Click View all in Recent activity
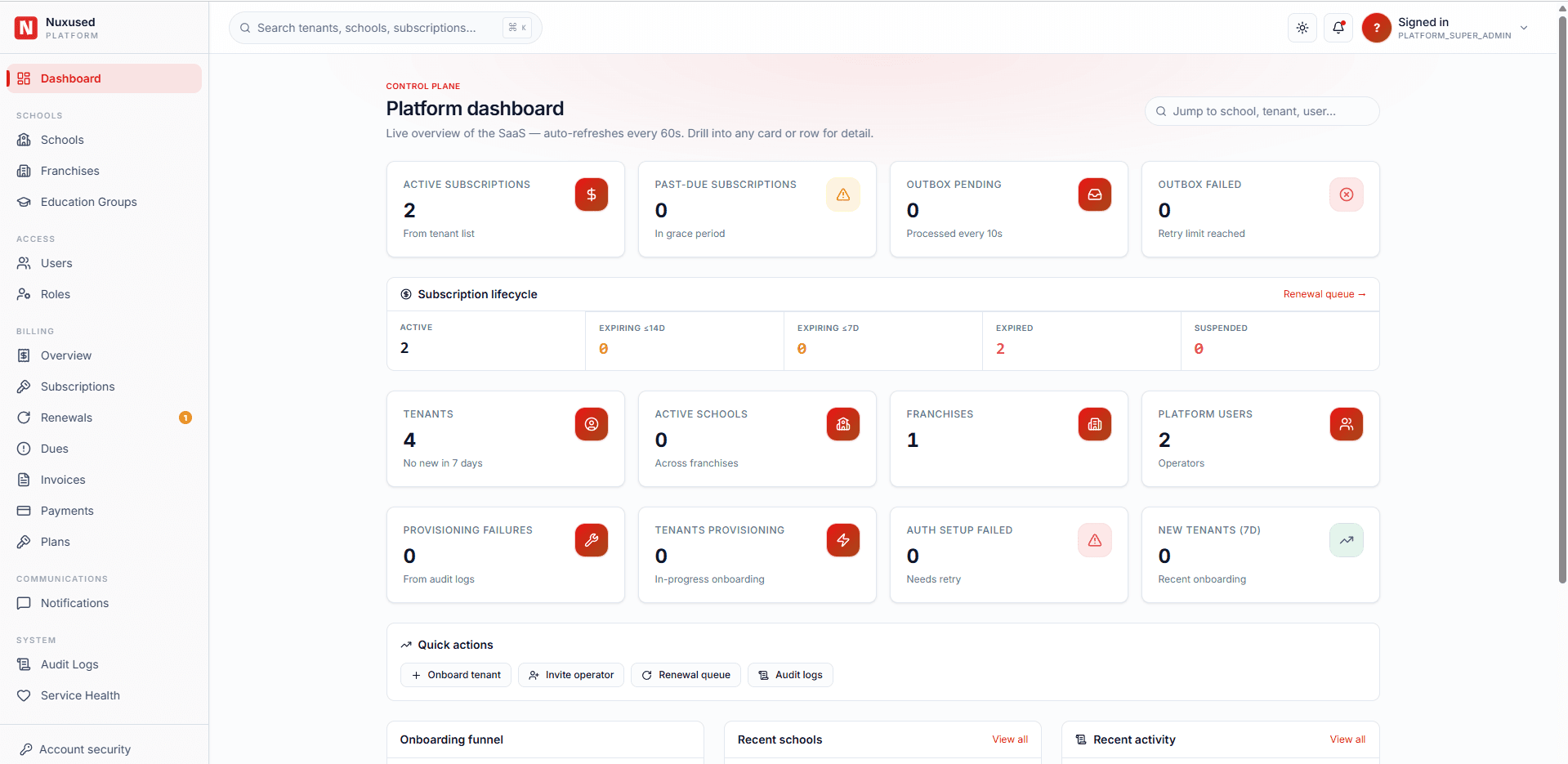The width and height of the screenshot is (1568, 764). coord(1347,739)
